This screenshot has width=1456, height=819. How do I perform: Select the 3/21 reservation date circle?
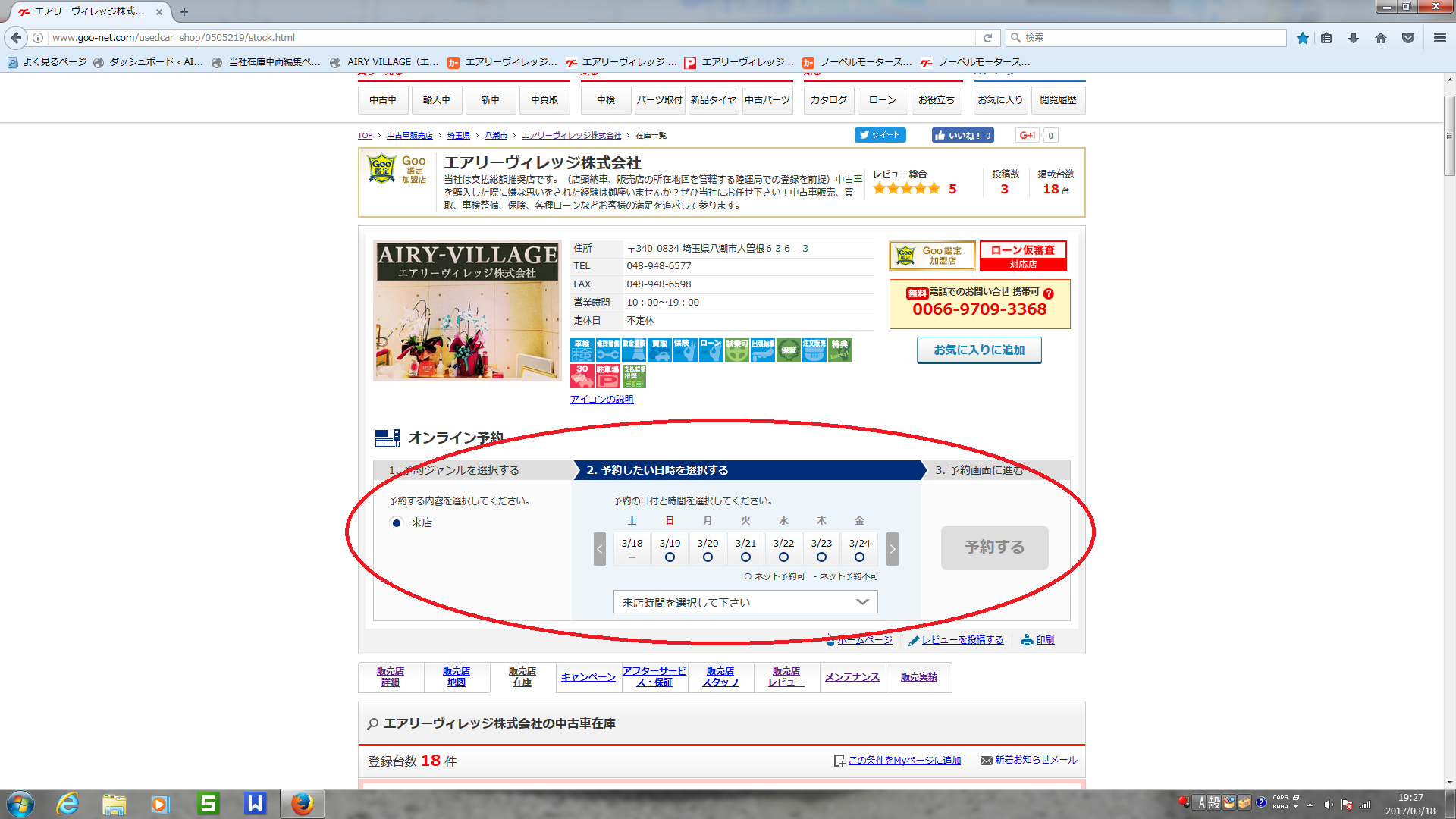(x=745, y=557)
